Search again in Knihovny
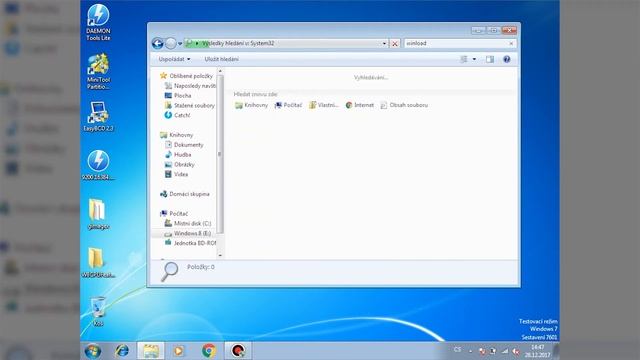Screen dimensions: 640x360 click(x=251, y=105)
